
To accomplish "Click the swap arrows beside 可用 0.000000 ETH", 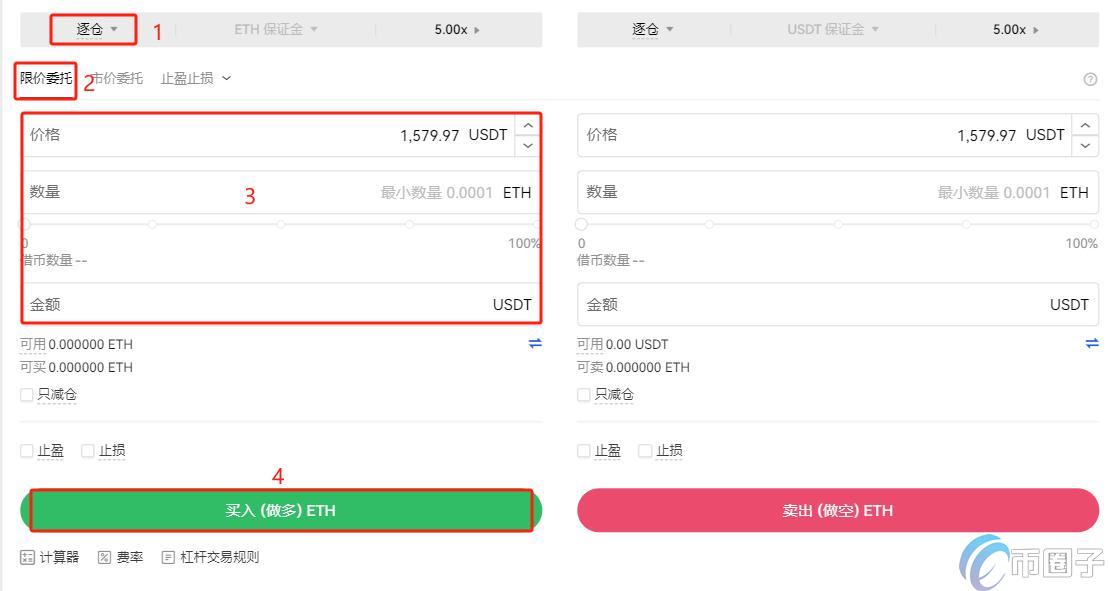I will (534, 344).
